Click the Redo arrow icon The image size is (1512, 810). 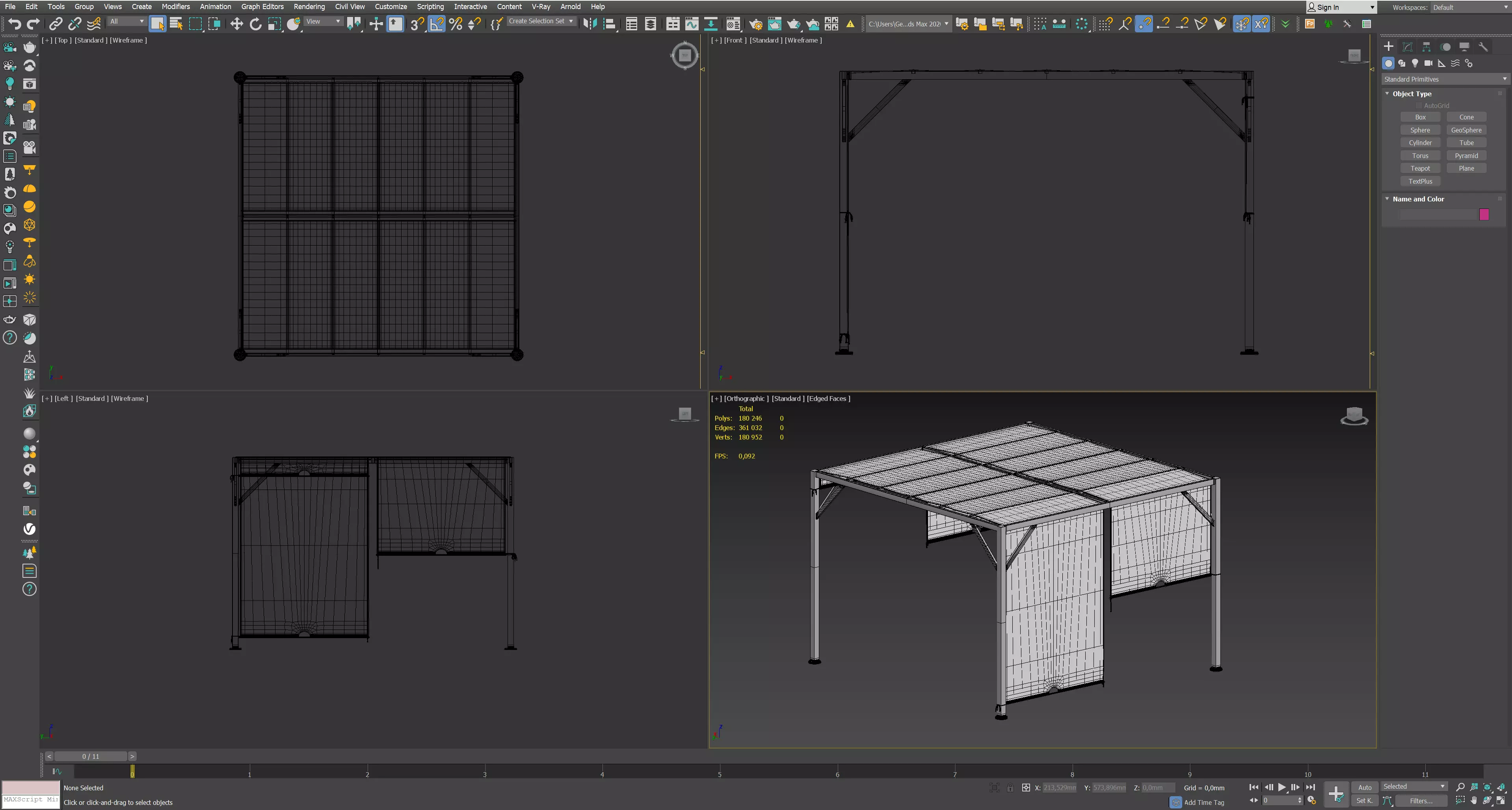click(33, 24)
